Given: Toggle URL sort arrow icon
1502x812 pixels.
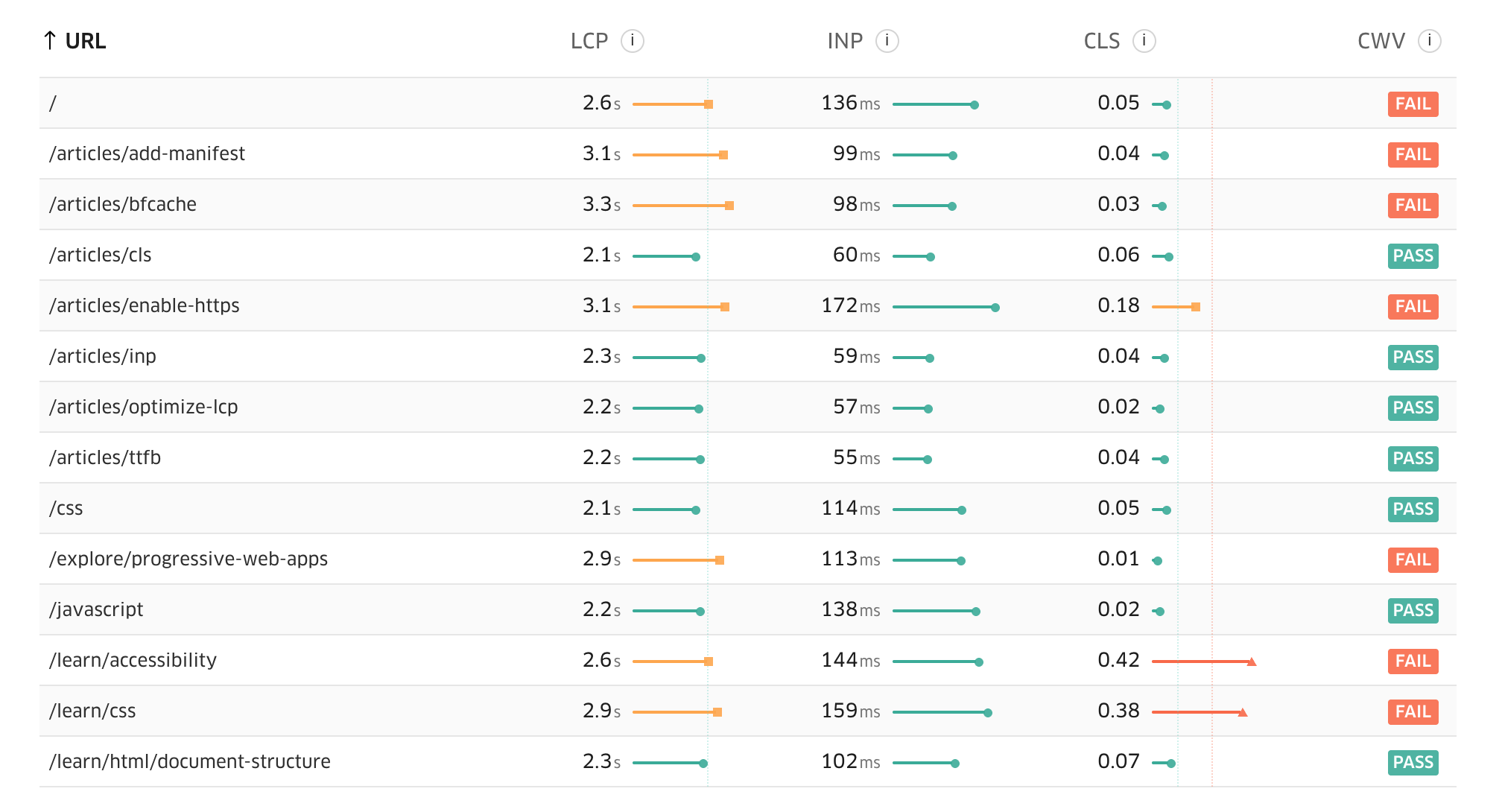Looking at the screenshot, I should [x=50, y=41].
